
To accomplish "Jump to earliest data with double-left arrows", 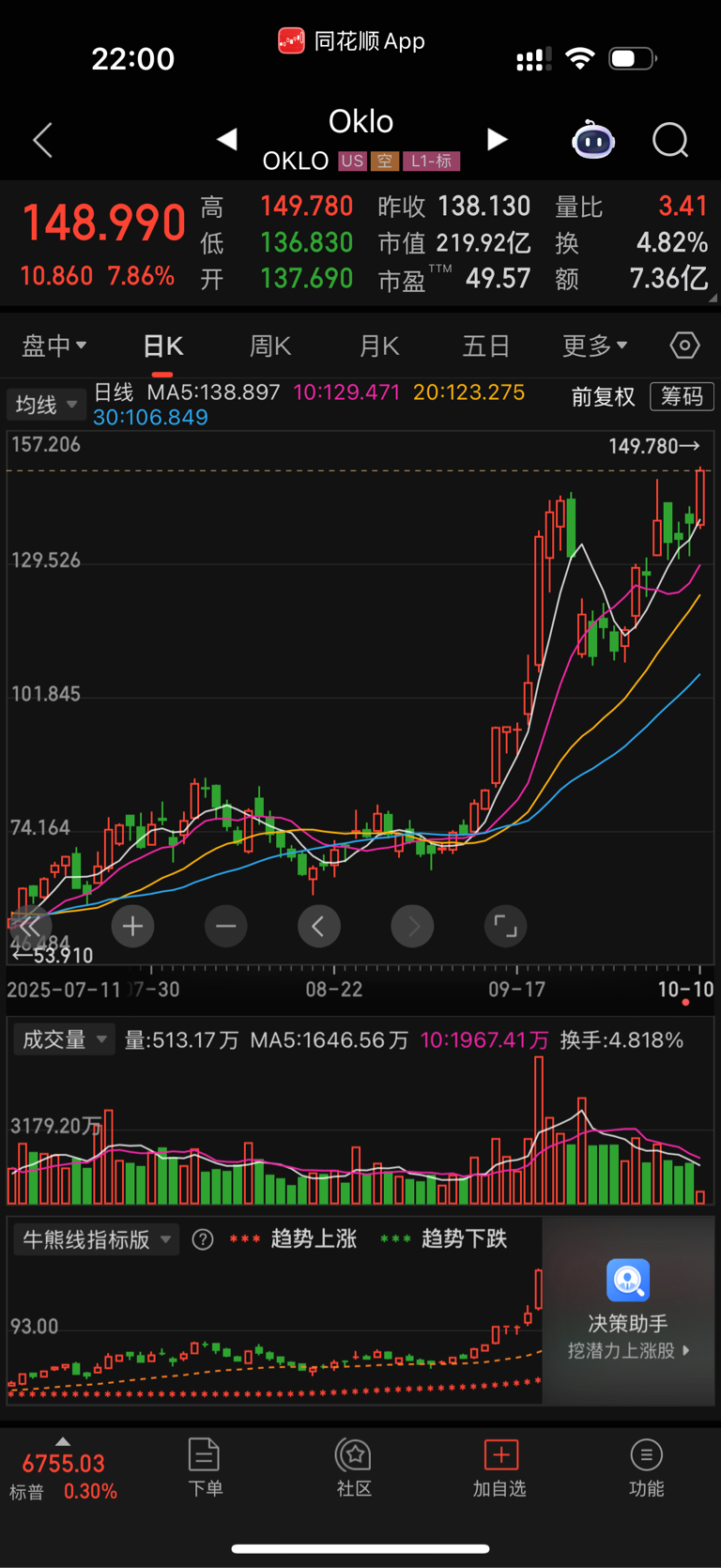I will [29, 926].
